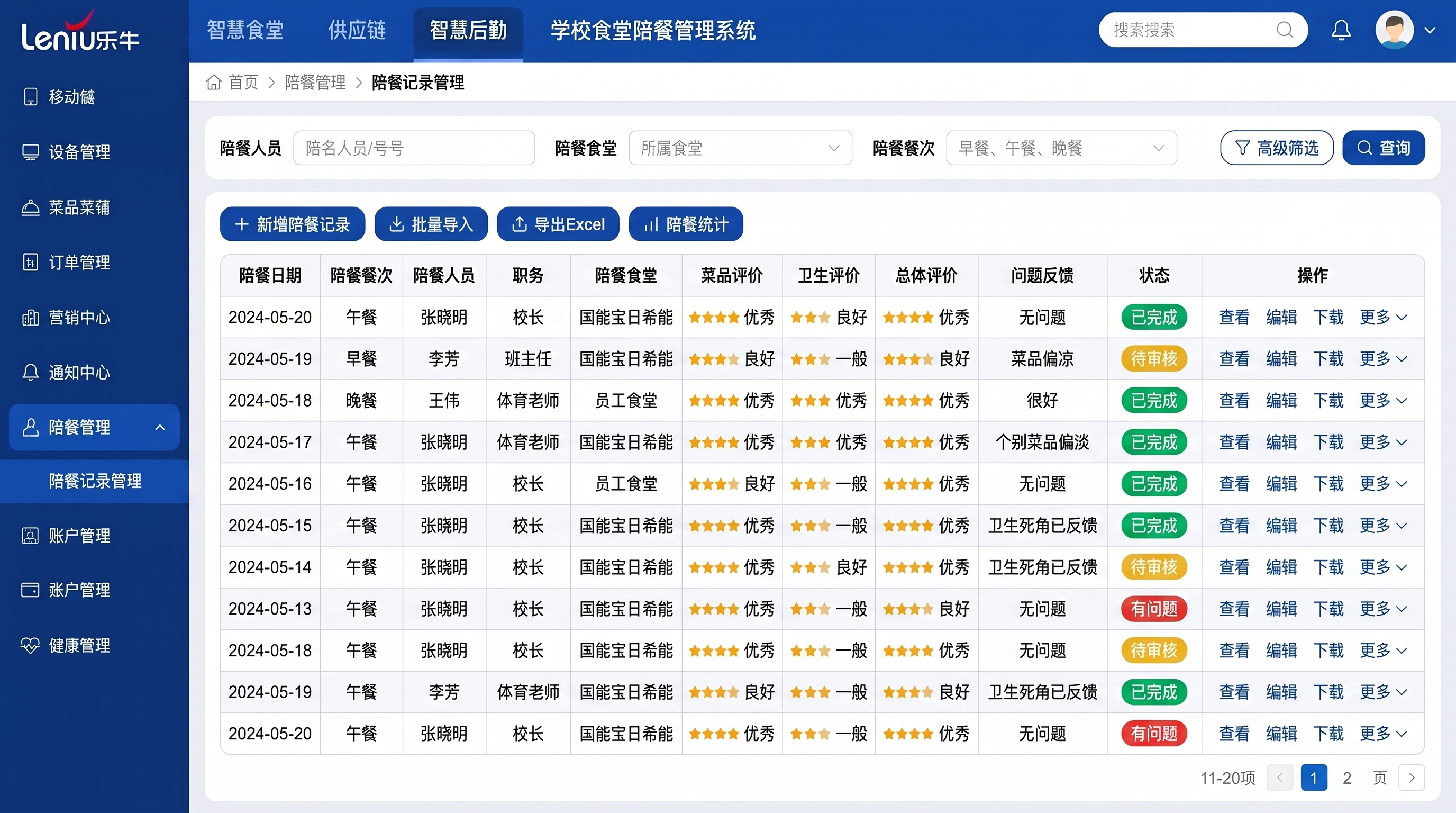
Task: Click 新增陪餐记录 button
Action: click(292, 224)
